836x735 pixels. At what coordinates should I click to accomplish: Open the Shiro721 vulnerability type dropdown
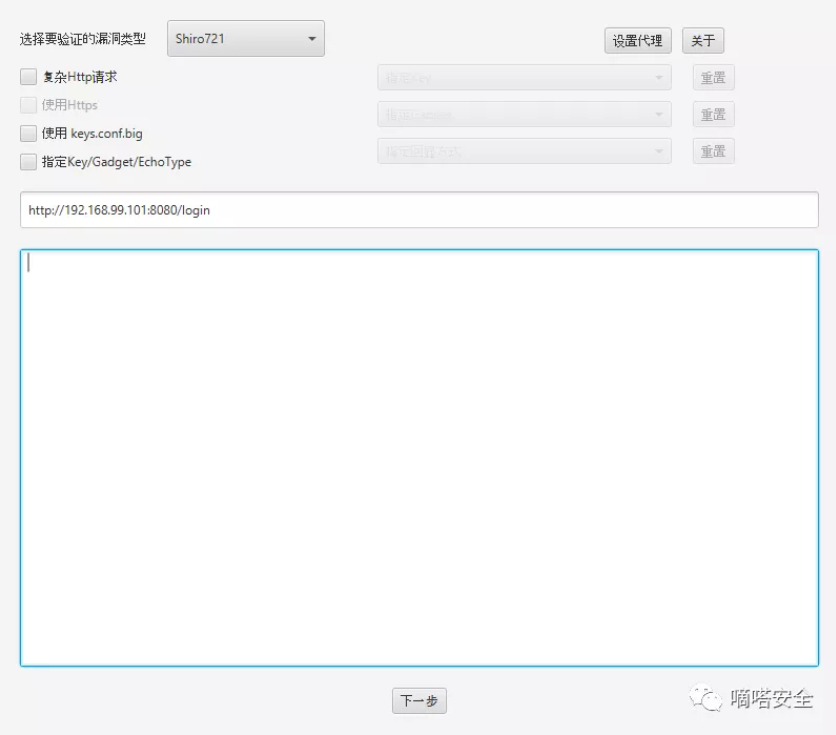pyautogui.click(x=246, y=38)
